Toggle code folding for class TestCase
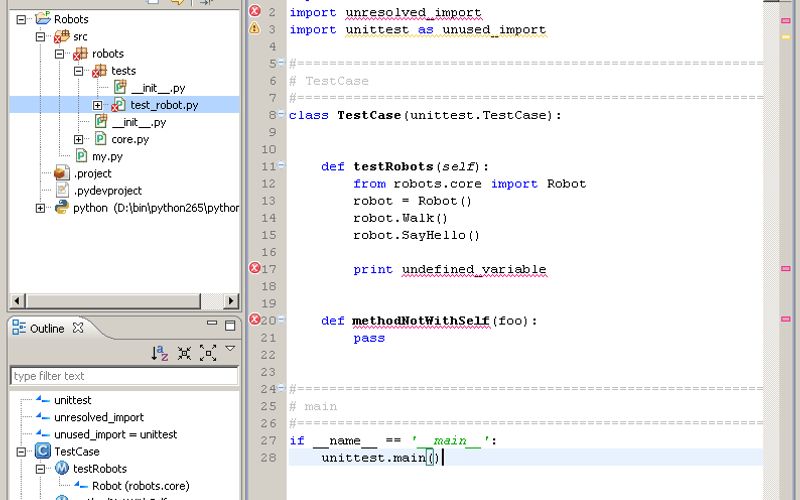800x500 pixels. [x=280, y=115]
